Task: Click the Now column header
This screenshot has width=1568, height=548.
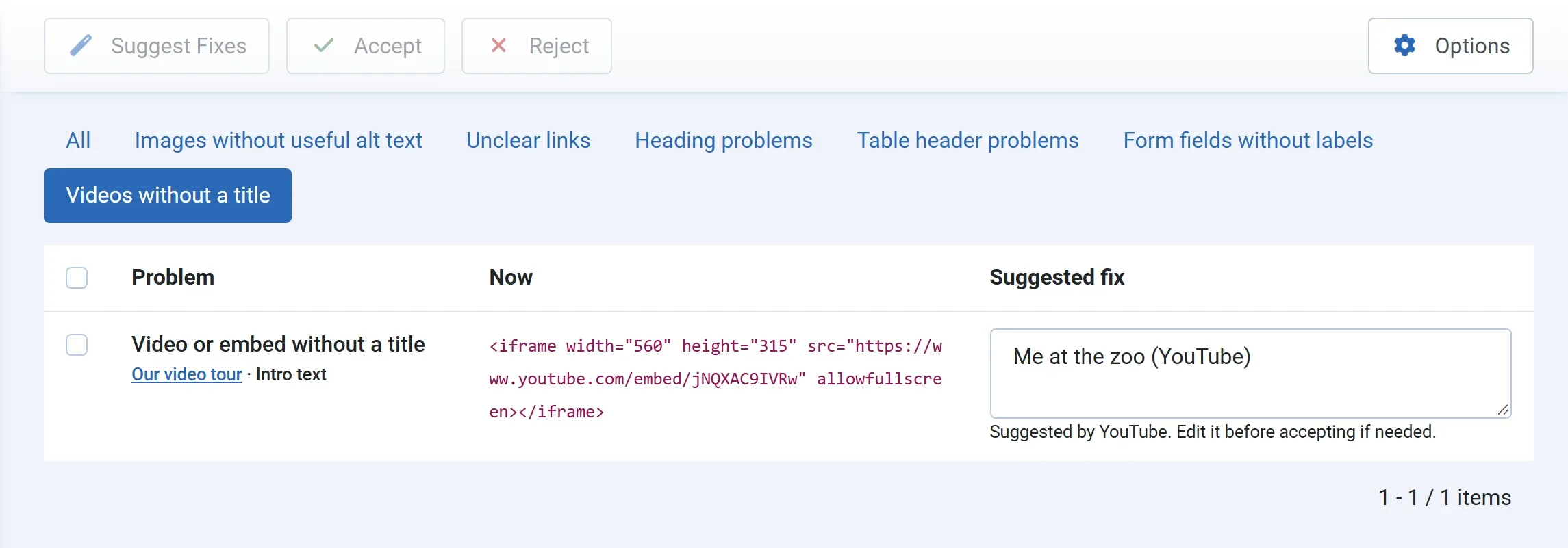Action: (x=511, y=277)
